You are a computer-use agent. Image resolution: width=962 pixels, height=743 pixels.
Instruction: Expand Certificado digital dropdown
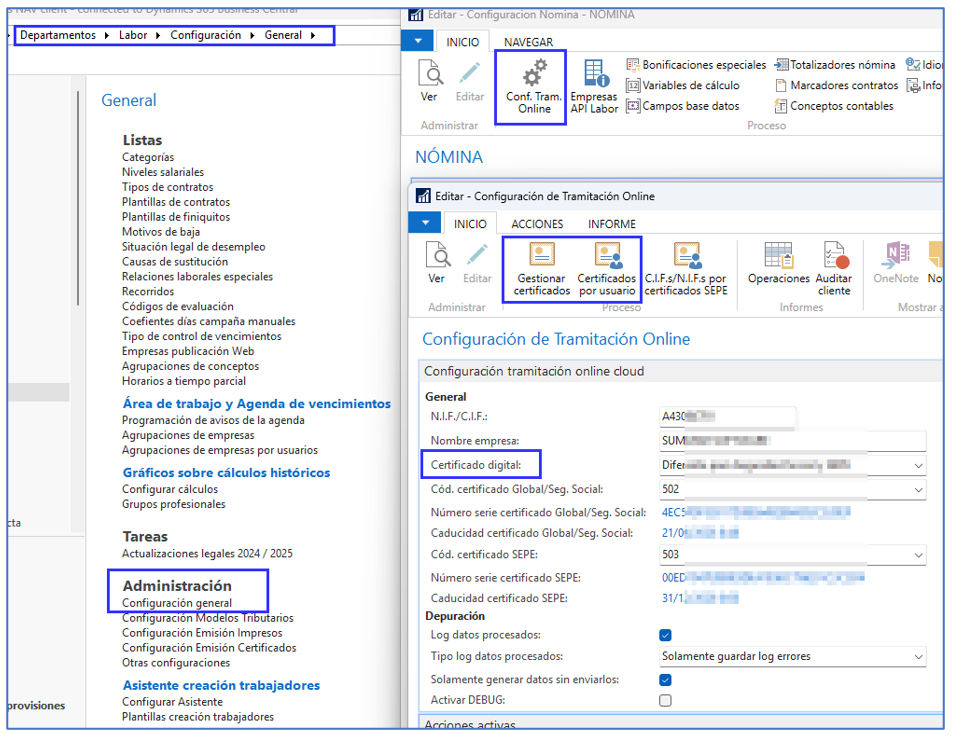tap(918, 466)
